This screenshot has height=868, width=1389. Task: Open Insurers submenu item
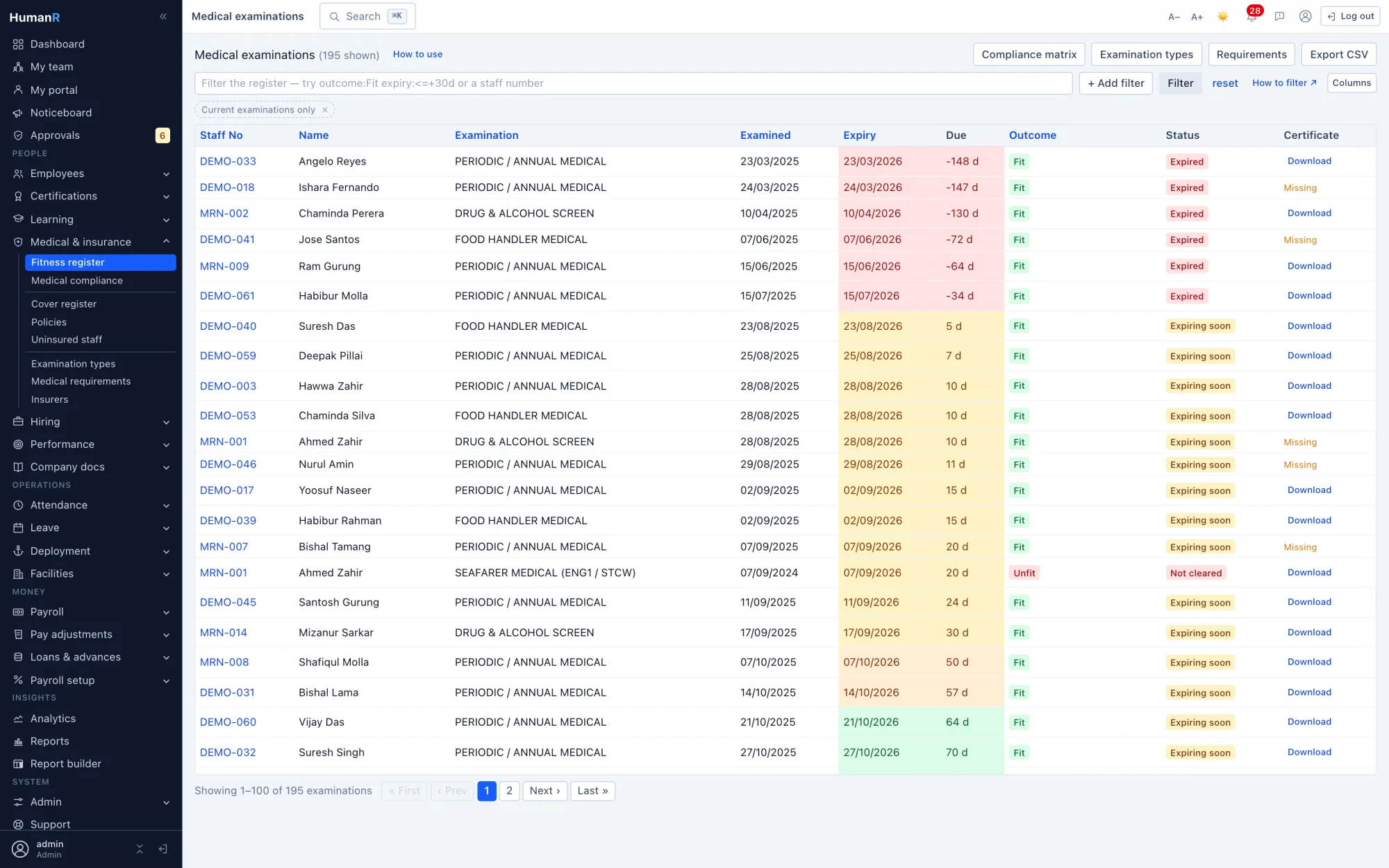click(x=50, y=399)
